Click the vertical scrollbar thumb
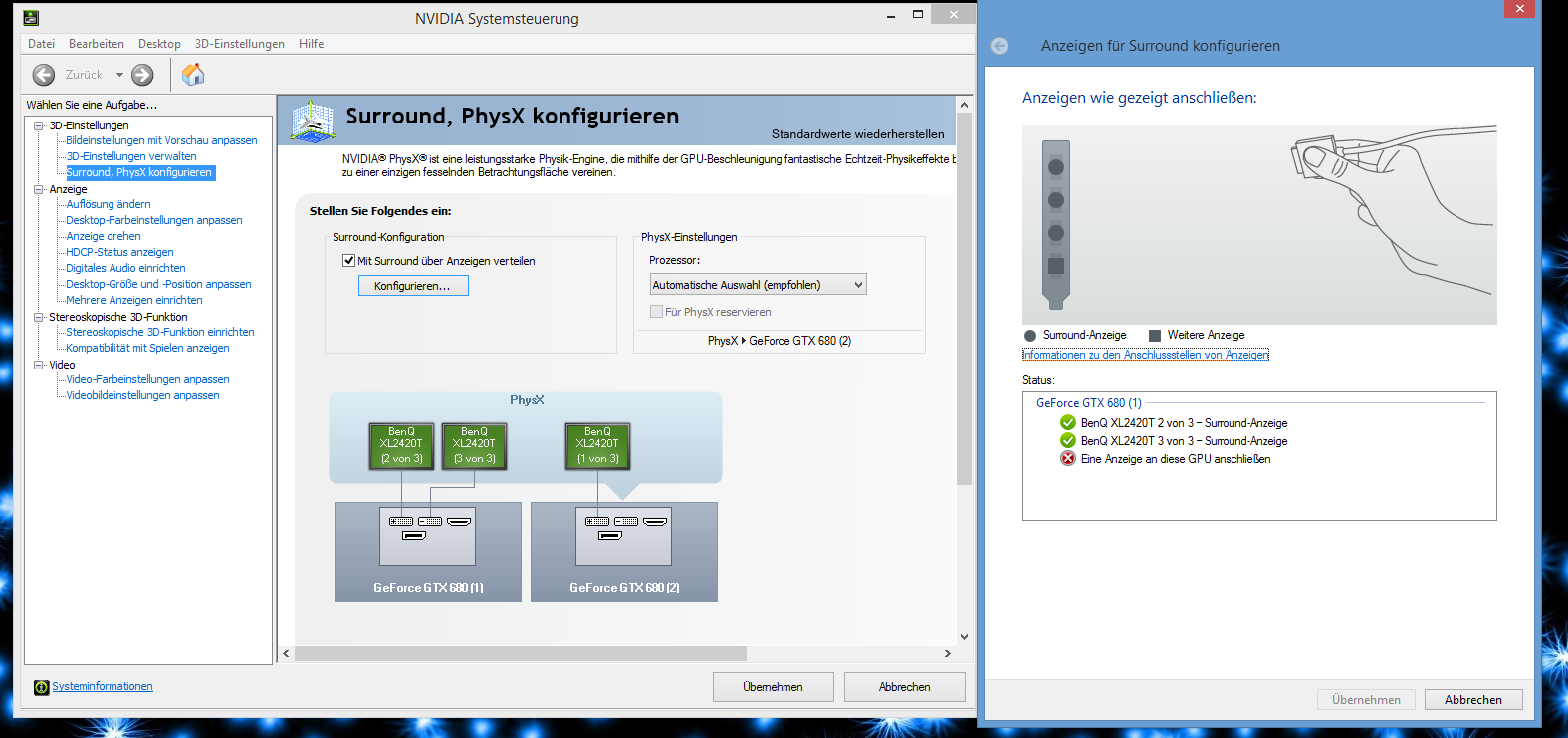This screenshot has height=738, width=1568. click(964, 299)
